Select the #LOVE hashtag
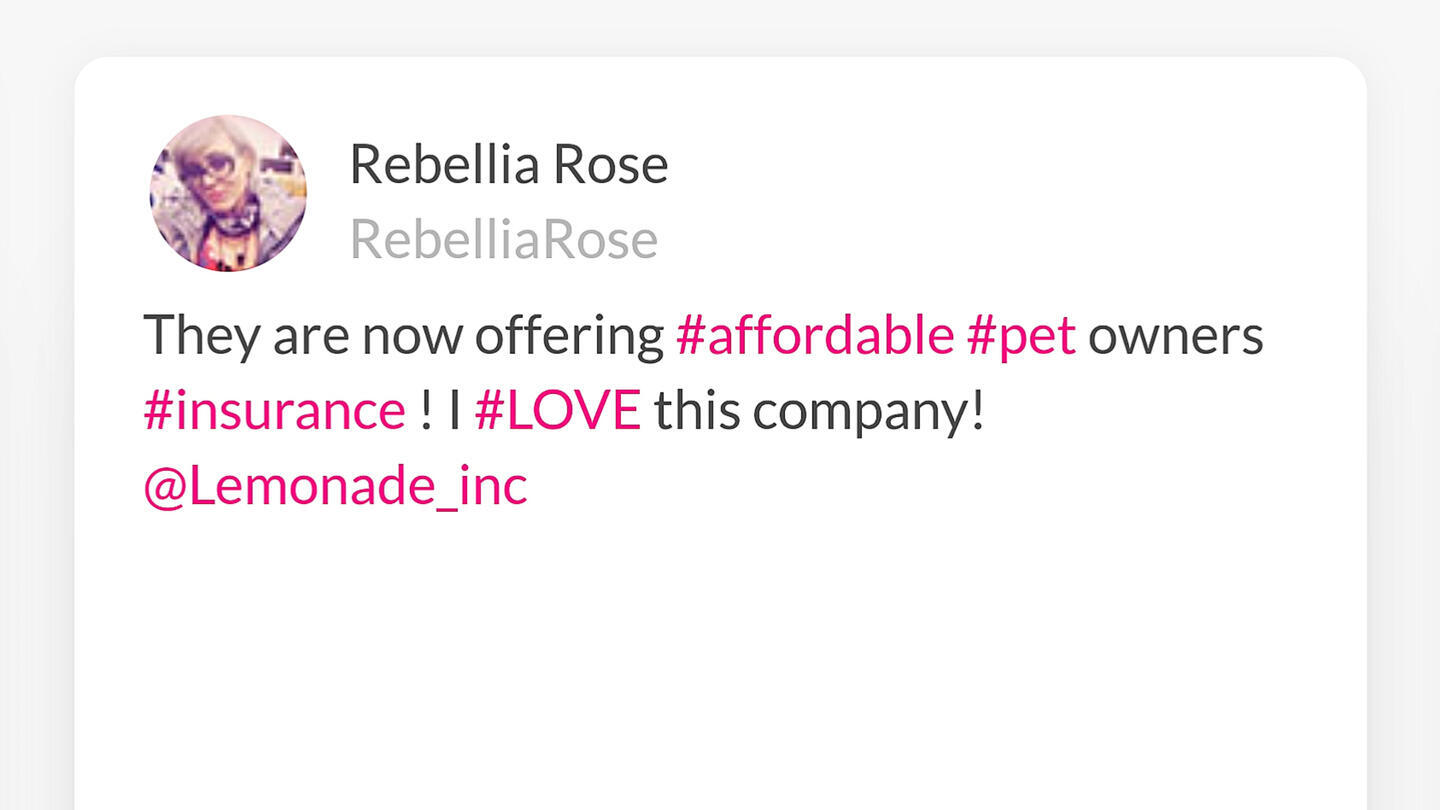This screenshot has width=1440, height=810. (557, 411)
